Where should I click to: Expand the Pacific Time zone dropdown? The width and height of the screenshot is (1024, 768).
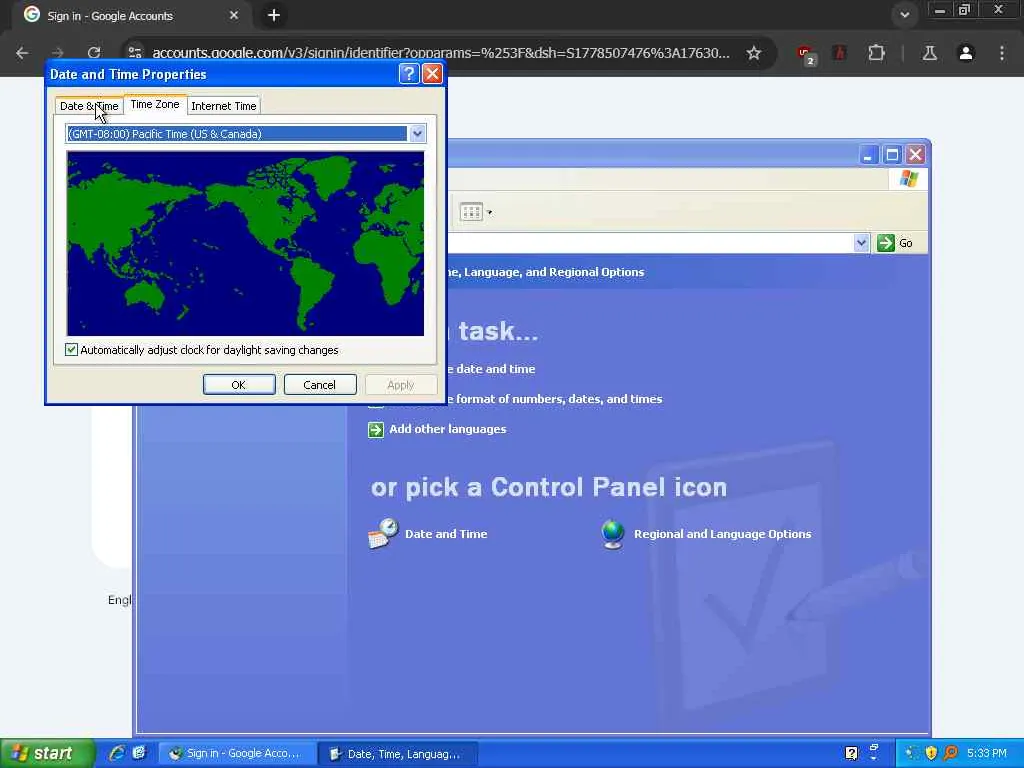417,134
